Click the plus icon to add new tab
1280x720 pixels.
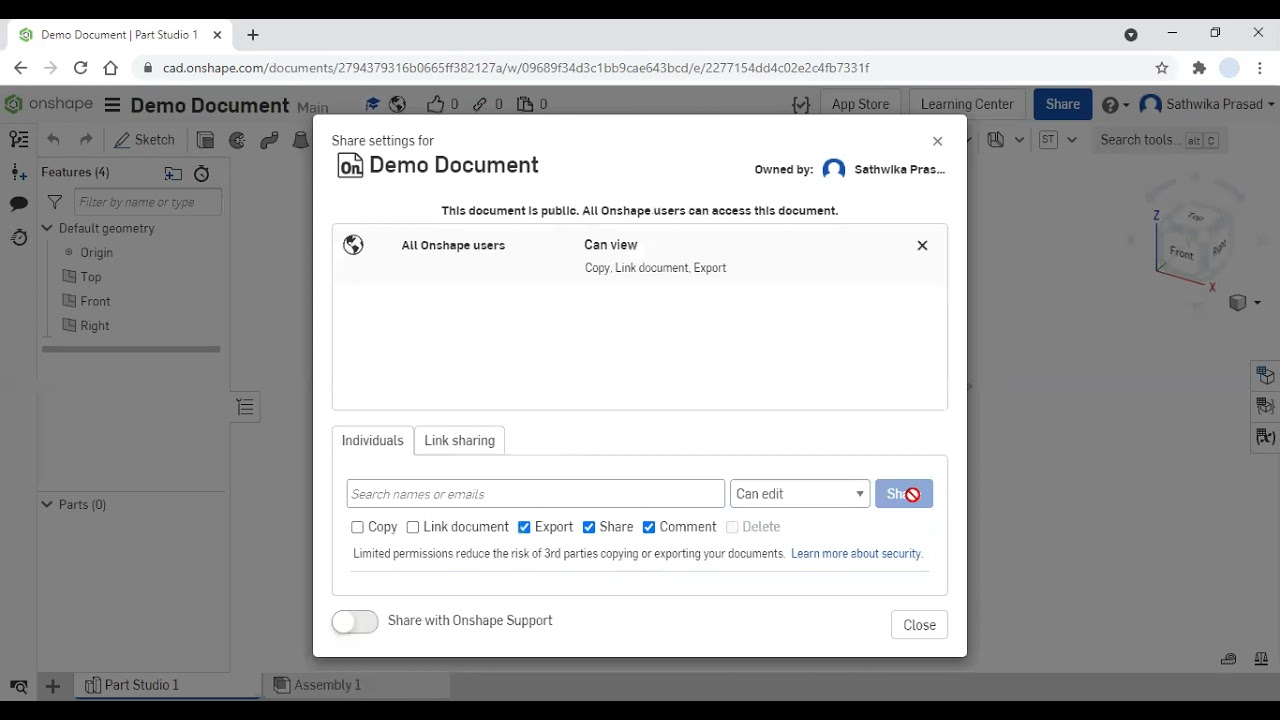(x=53, y=686)
